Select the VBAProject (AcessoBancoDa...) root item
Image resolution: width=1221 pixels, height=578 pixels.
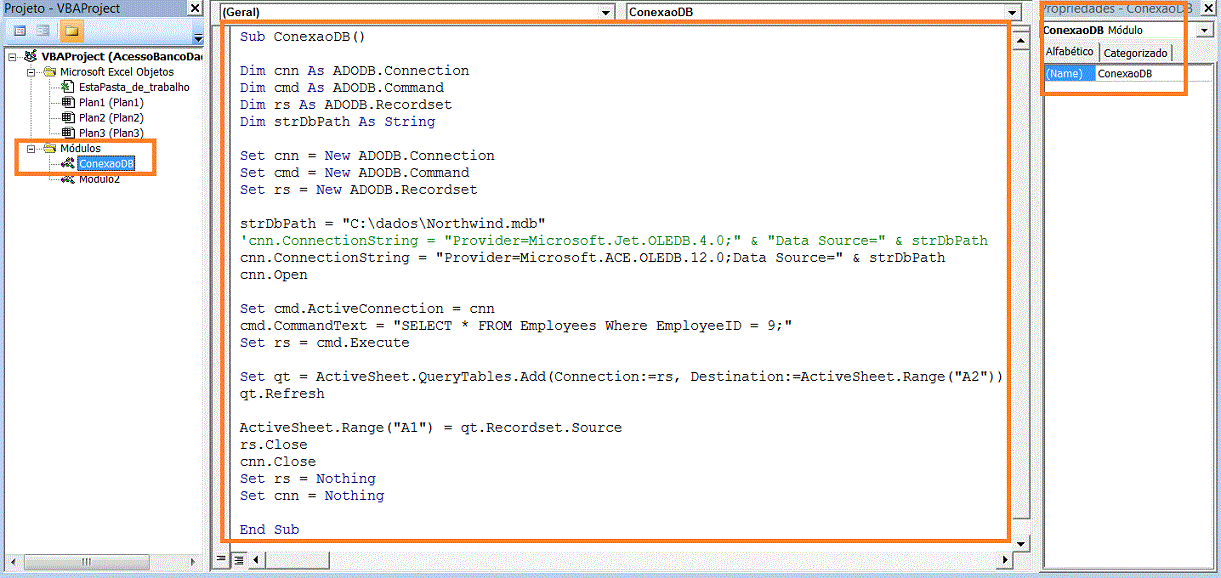[x=121, y=57]
